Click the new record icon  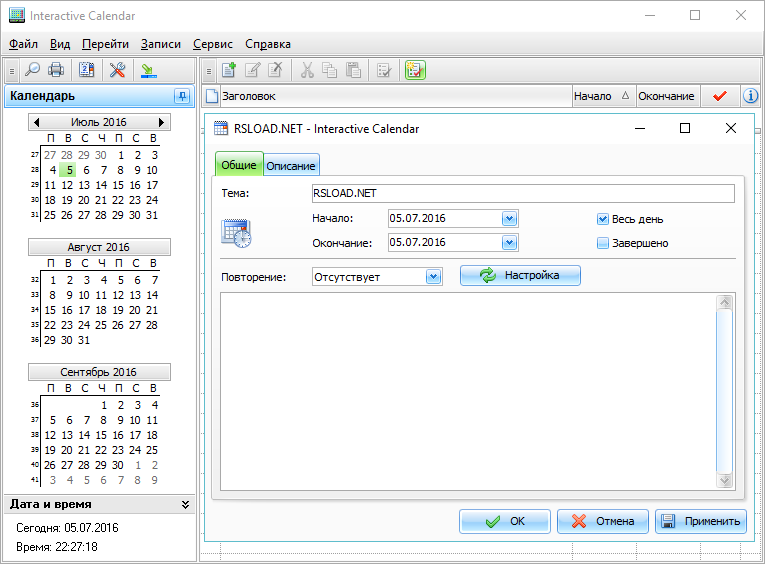(229, 70)
